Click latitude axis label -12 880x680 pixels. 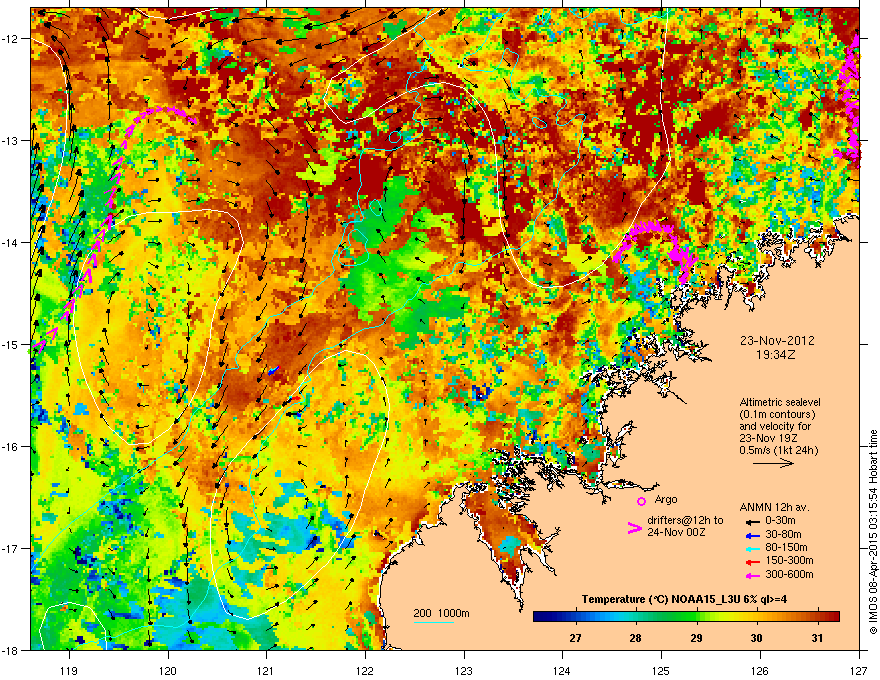(x=11, y=39)
